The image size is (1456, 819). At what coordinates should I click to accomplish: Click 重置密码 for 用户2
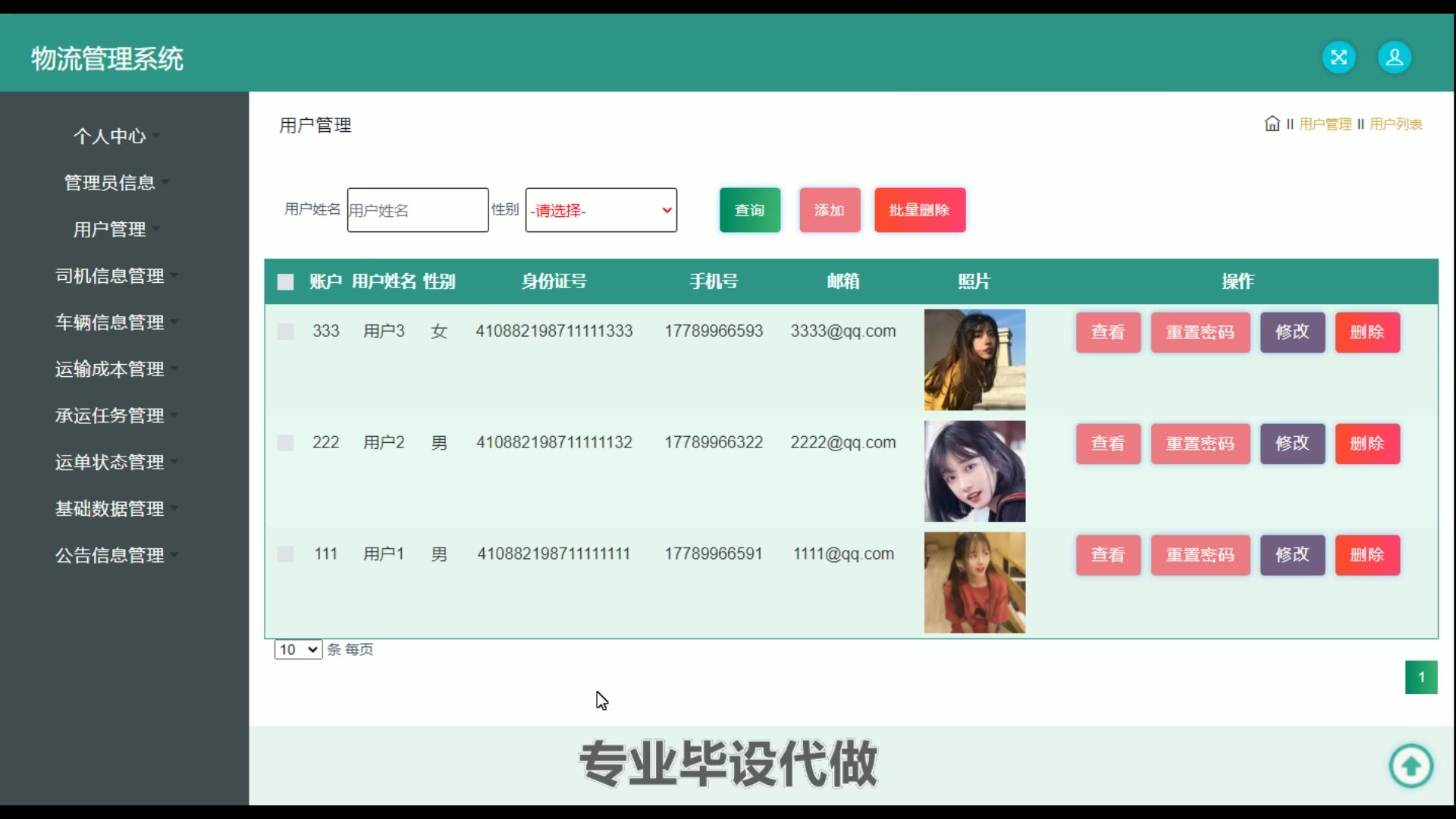point(1200,444)
